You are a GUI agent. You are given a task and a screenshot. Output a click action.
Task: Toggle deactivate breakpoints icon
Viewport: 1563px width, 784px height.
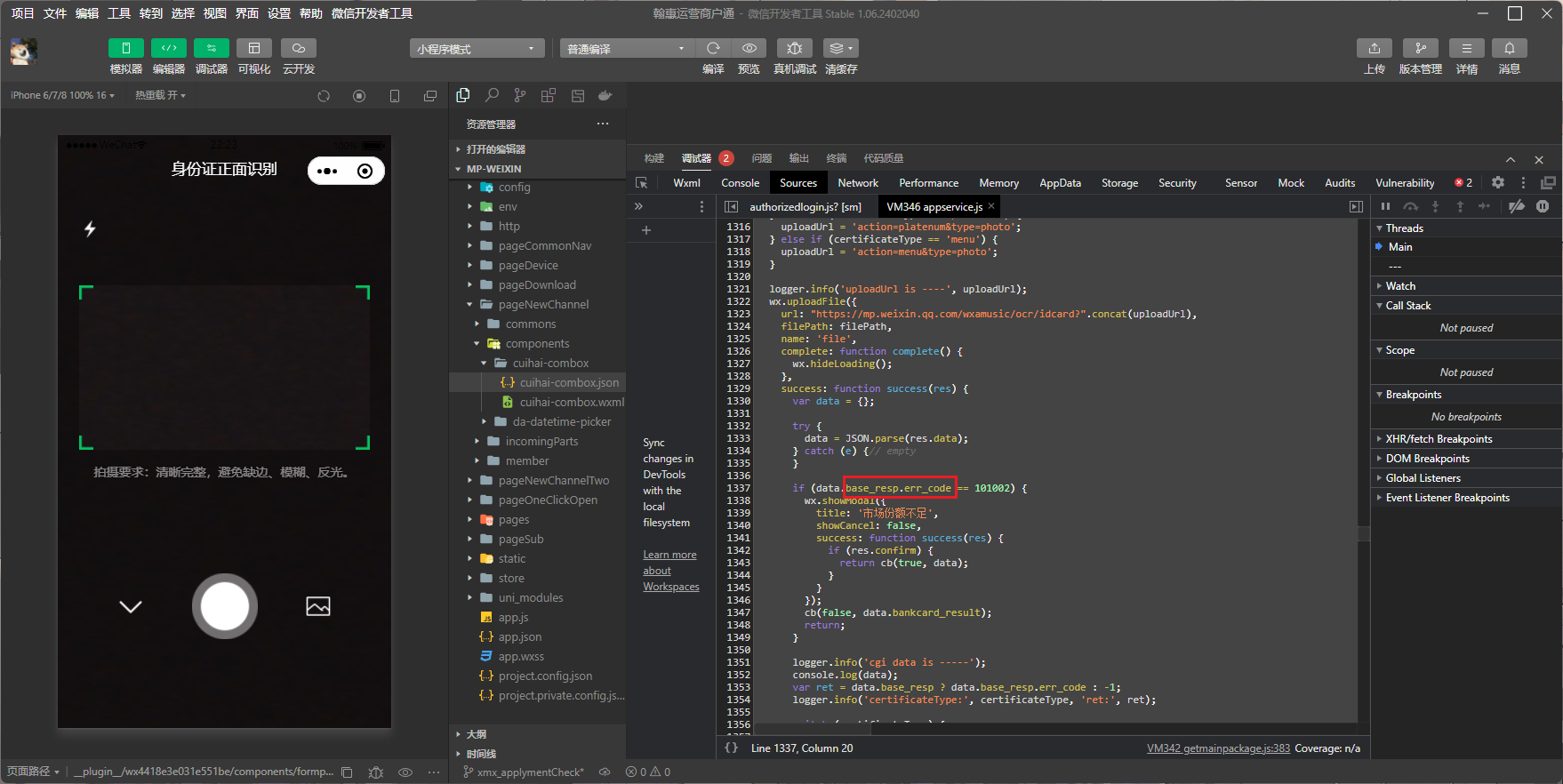click(1517, 206)
